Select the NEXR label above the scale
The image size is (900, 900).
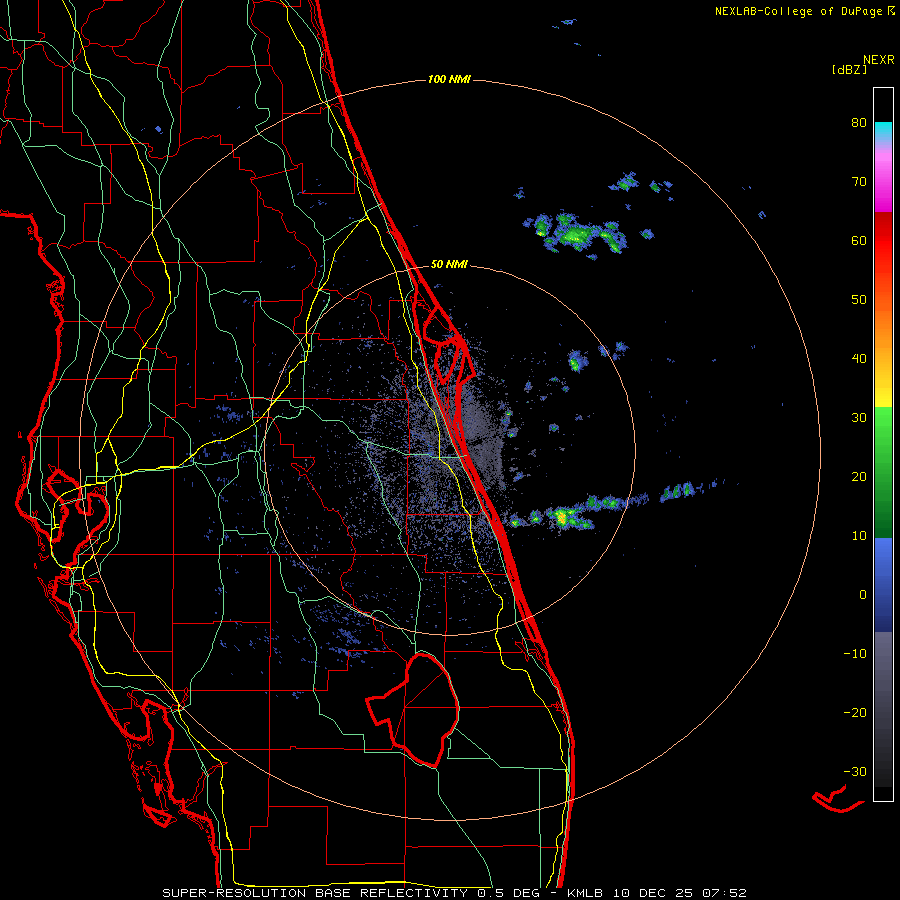tap(879, 60)
